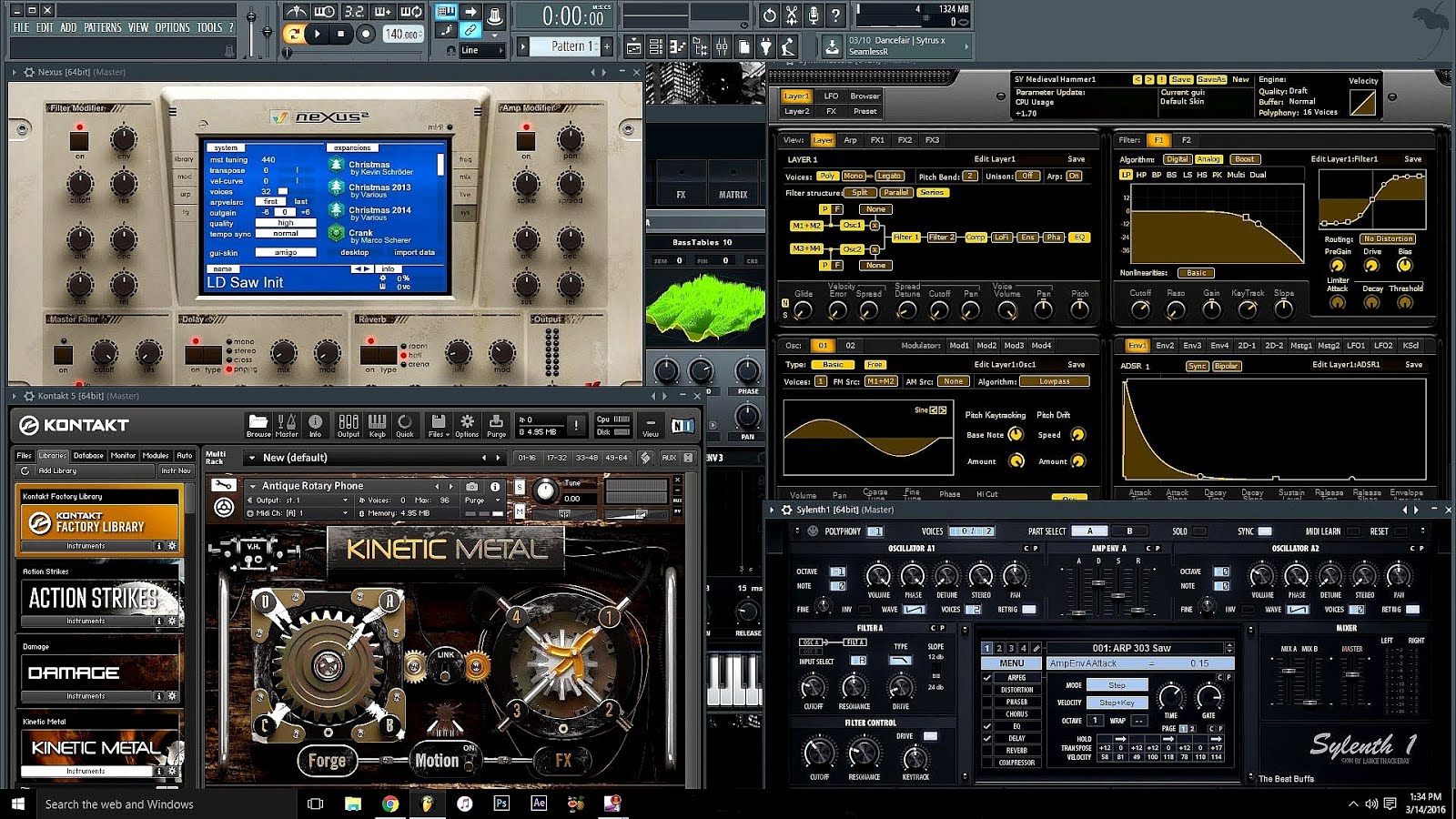Click the metronome icon in FL Studio toolbar
The width and height of the screenshot is (1456, 819).
295,13
